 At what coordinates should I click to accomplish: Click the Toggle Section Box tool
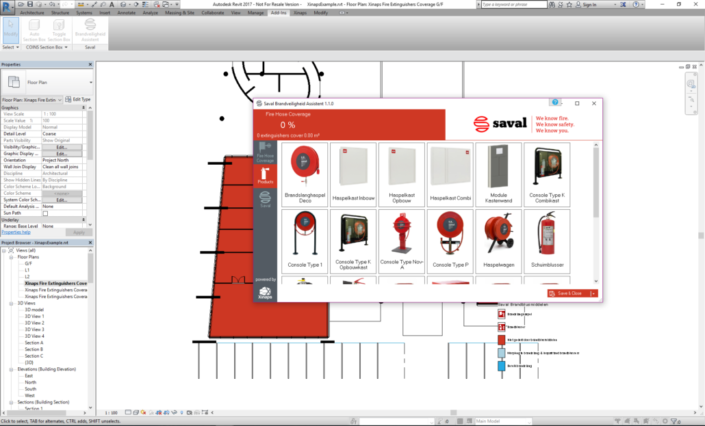click(x=58, y=30)
